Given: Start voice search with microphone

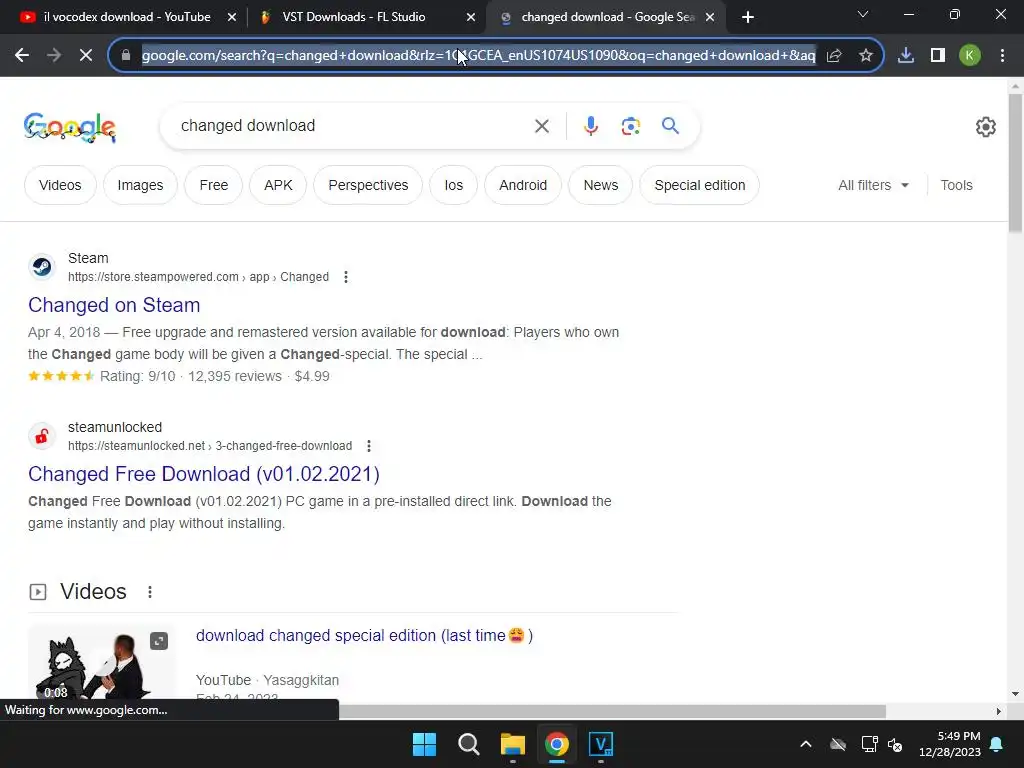Looking at the screenshot, I should pos(591,126).
